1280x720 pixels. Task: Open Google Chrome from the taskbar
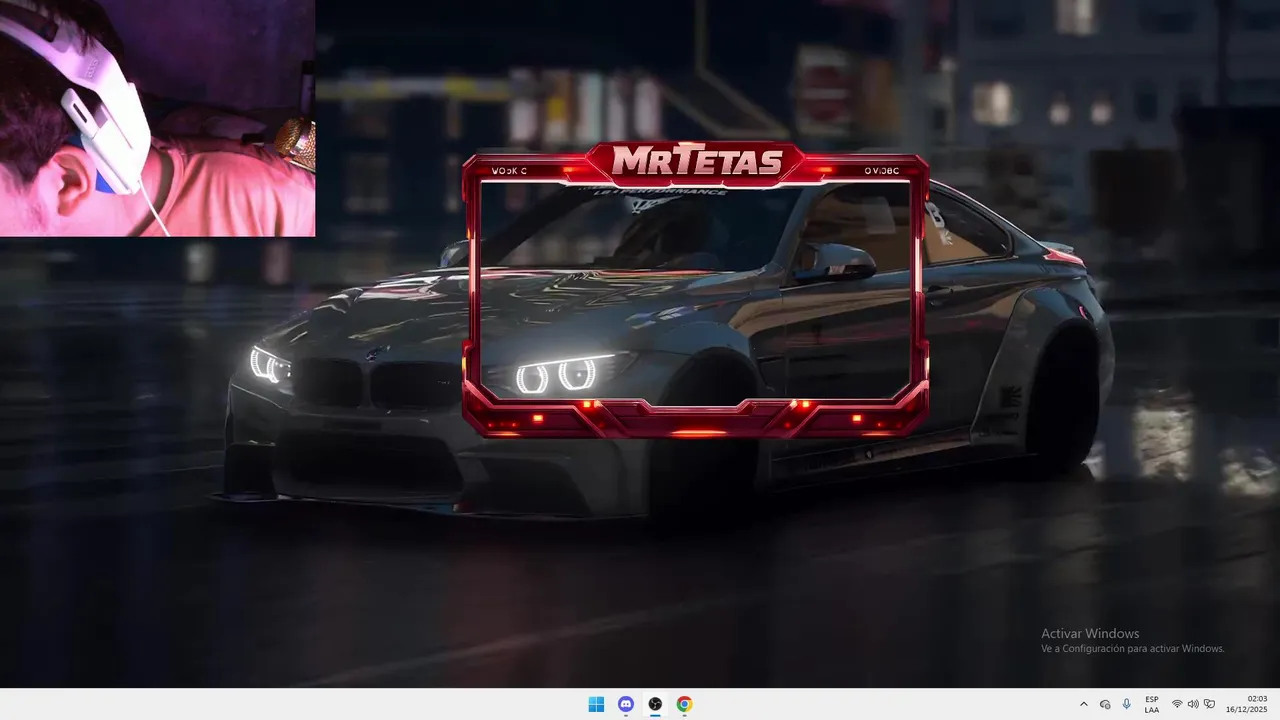[x=684, y=704]
